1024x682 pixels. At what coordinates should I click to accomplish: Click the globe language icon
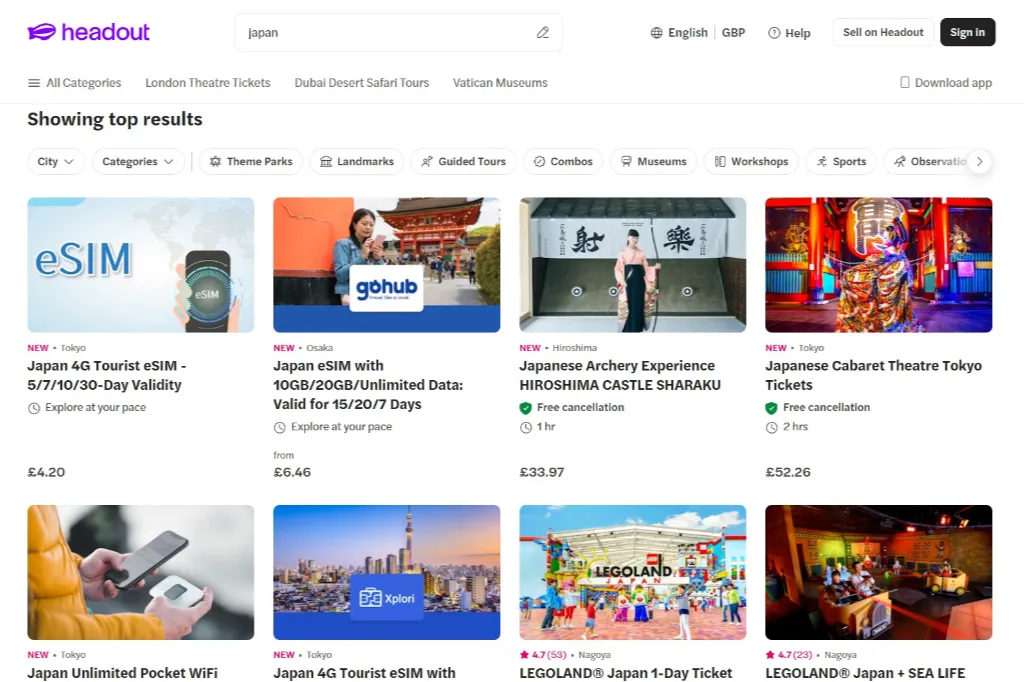[x=656, y=33]
